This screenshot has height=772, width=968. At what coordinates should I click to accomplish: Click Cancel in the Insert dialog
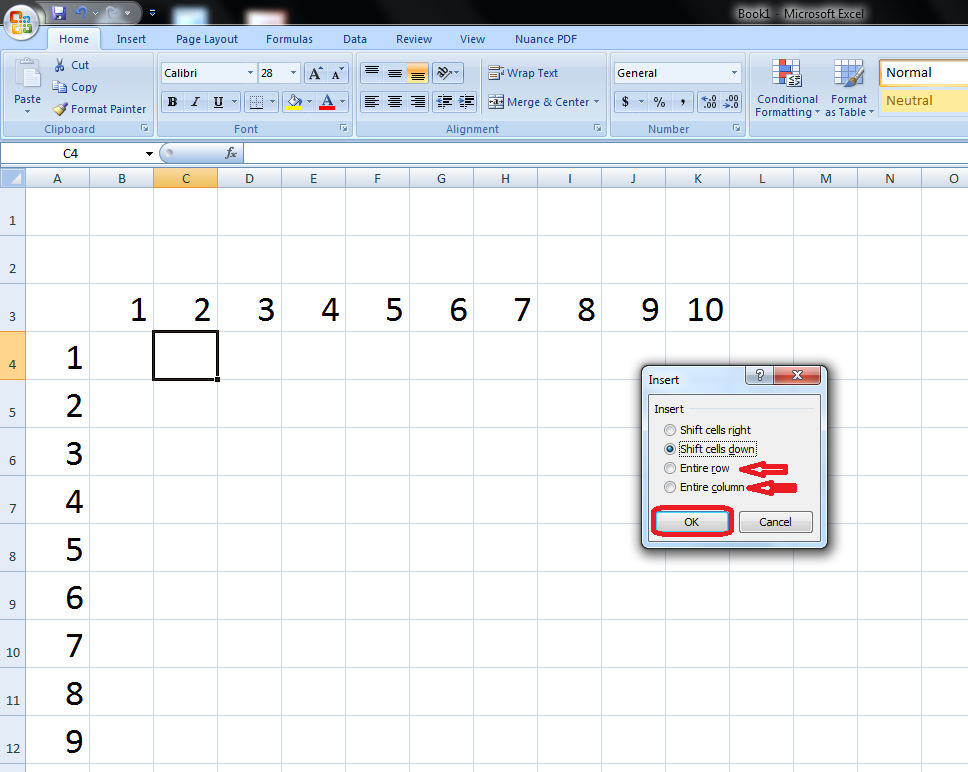pyautogui.click(x=776, y=521)
